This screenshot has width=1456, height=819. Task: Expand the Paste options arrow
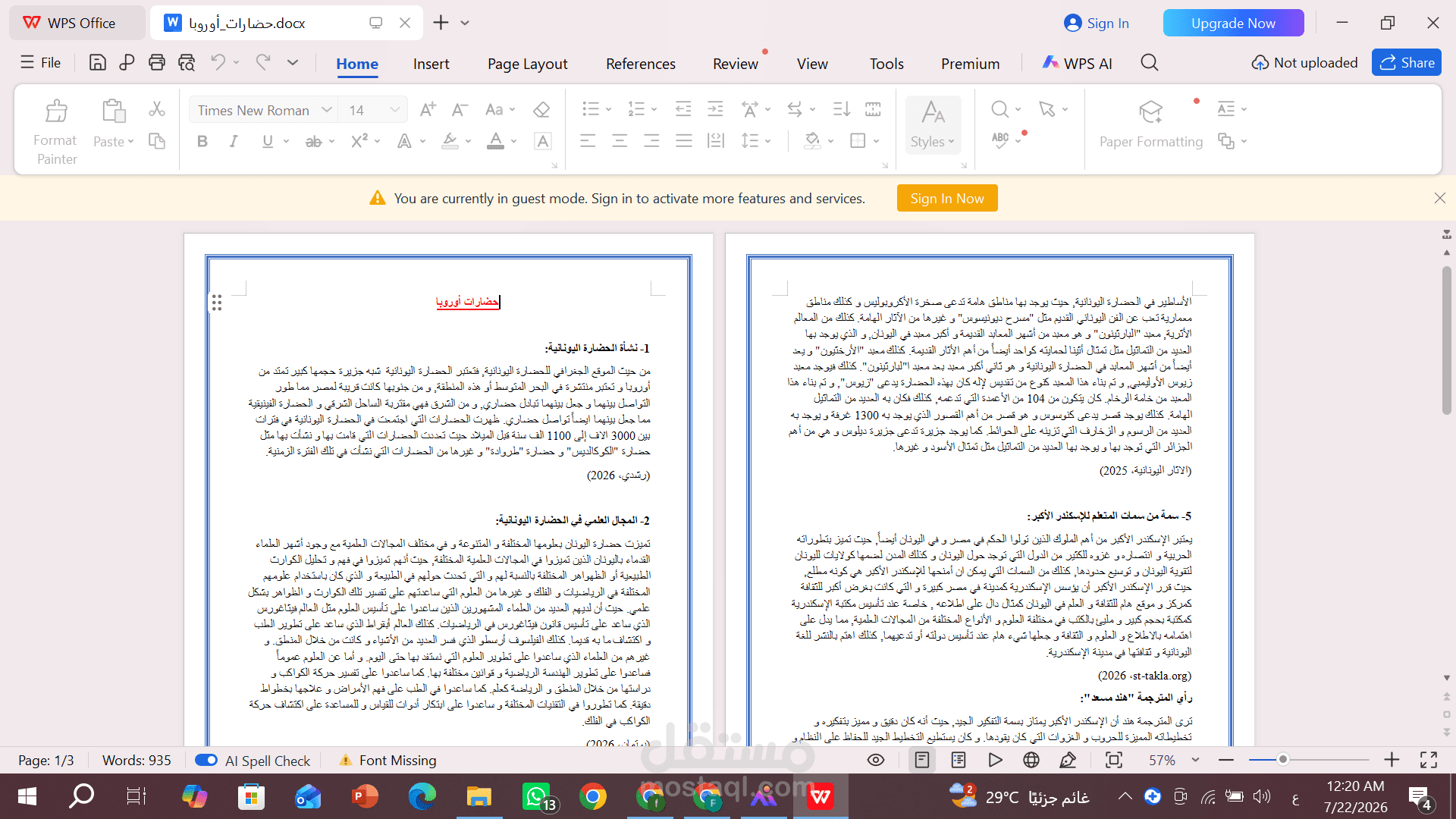[130, 142]
